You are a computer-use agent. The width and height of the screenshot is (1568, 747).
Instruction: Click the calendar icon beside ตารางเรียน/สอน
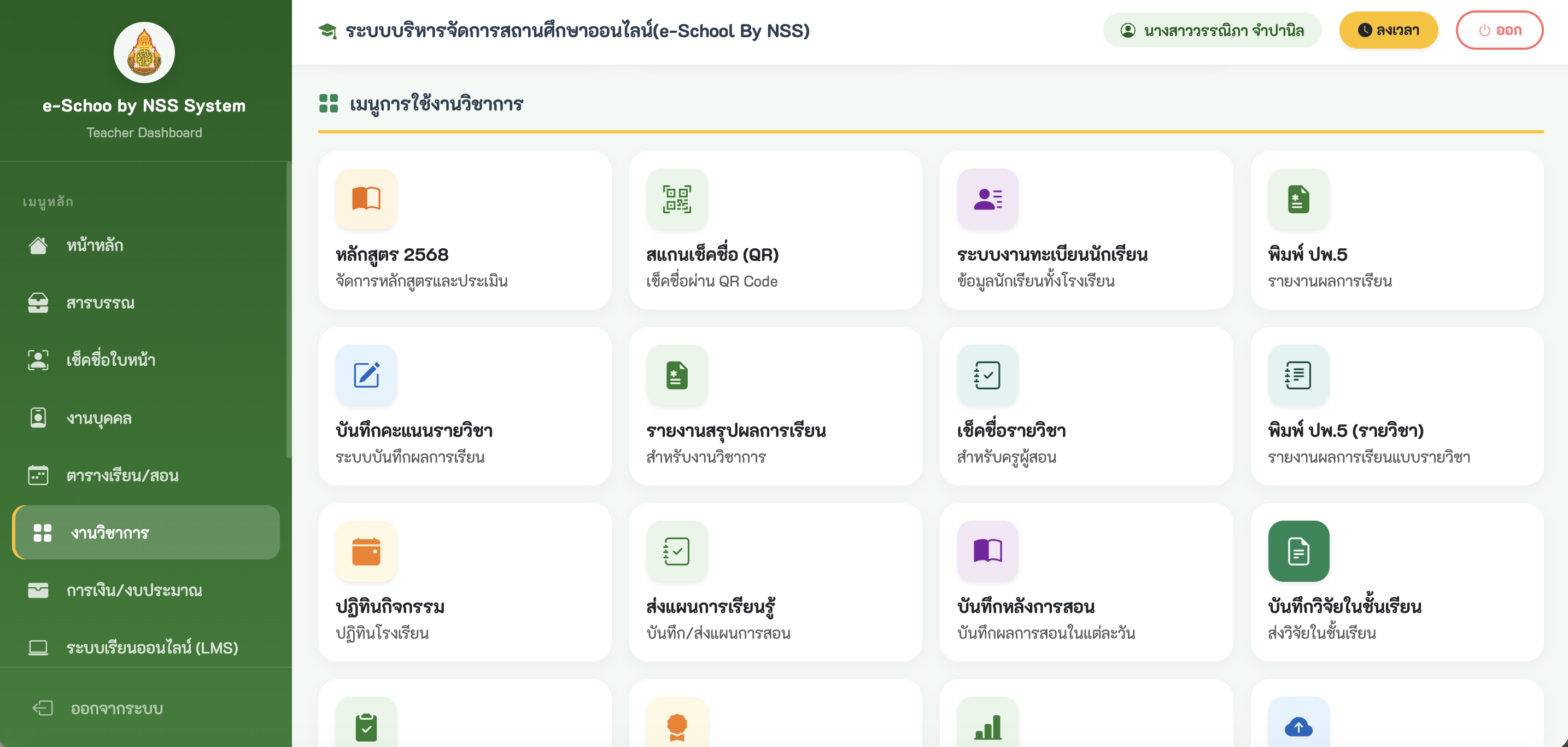click(38, 475)
